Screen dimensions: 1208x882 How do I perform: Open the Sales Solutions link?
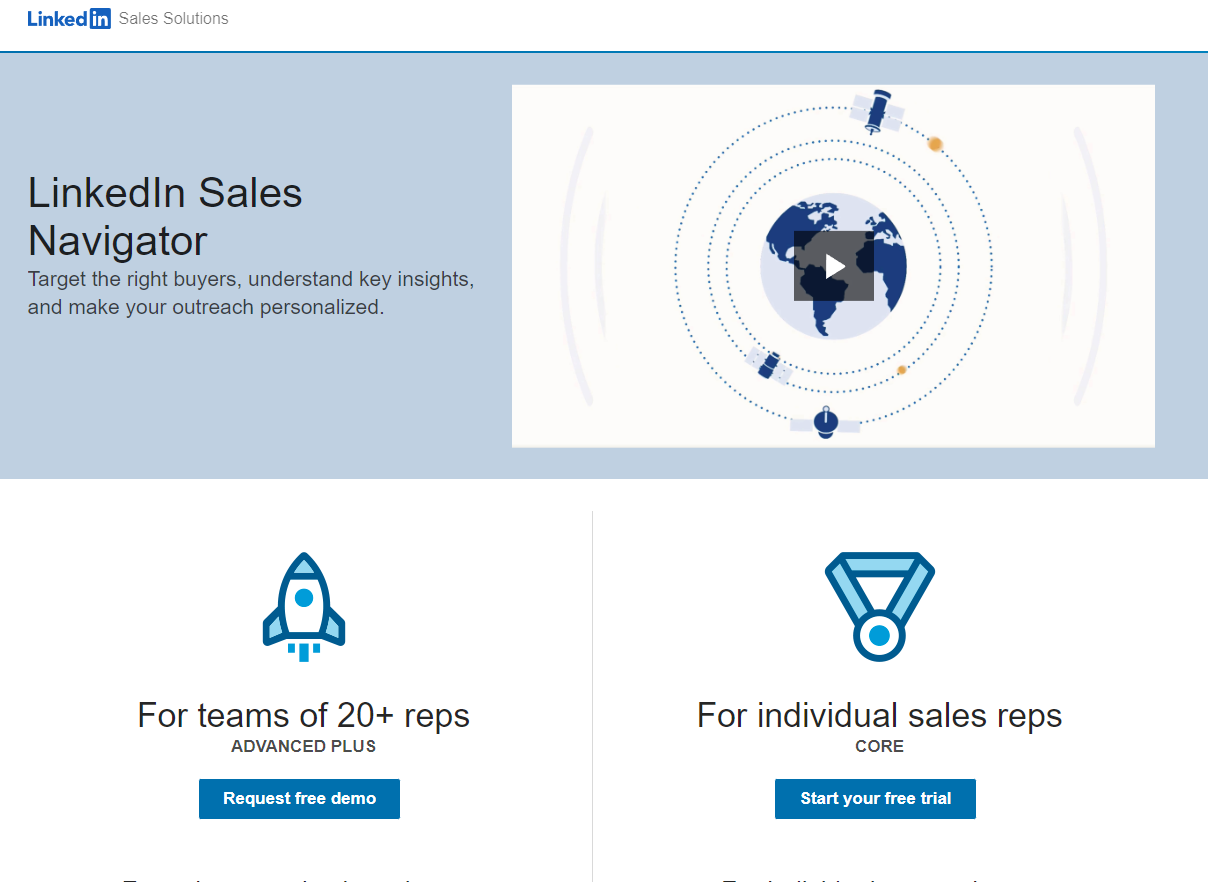coord(173,18)
